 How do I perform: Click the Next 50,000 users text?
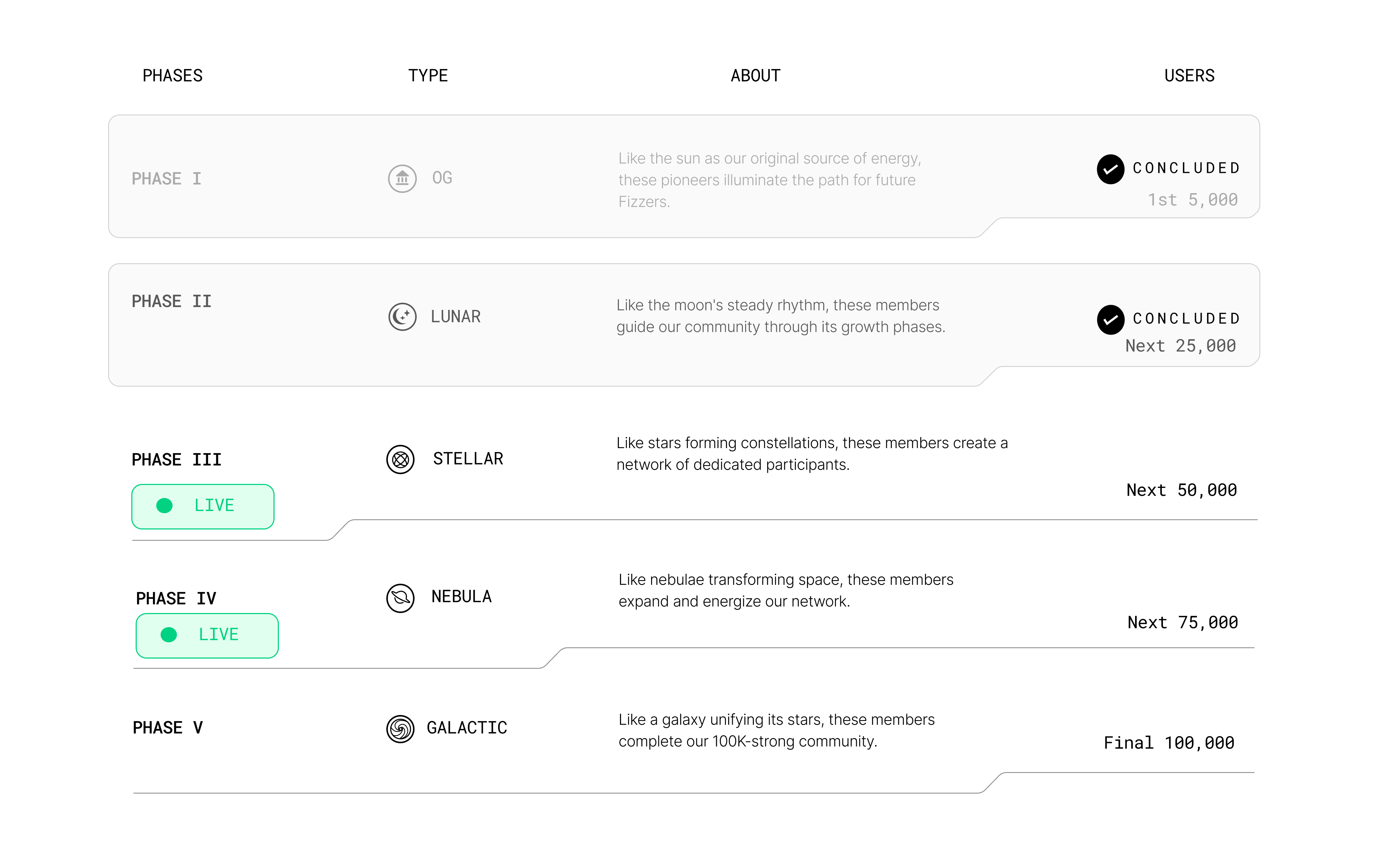[x=1181, y=490]
